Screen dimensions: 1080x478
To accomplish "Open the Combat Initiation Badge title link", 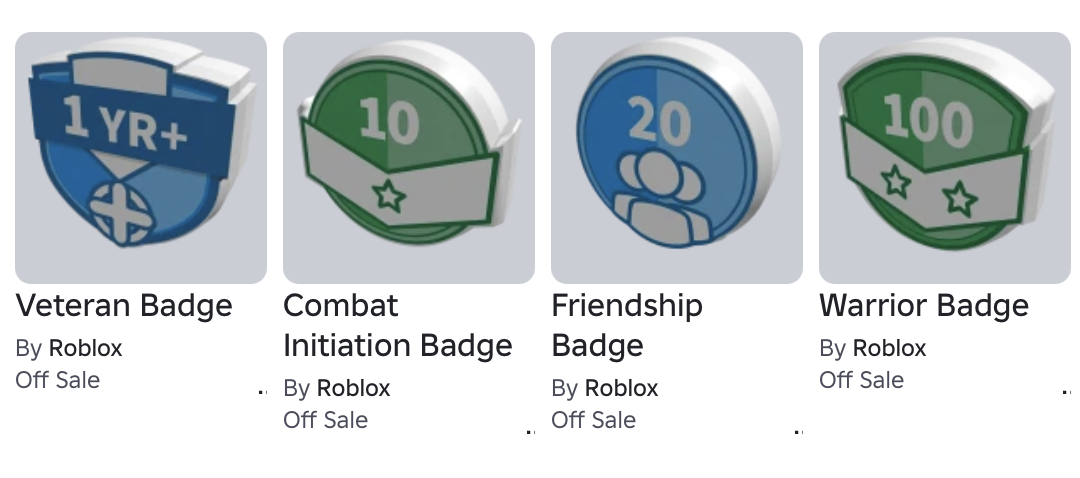I will (397, 325).
